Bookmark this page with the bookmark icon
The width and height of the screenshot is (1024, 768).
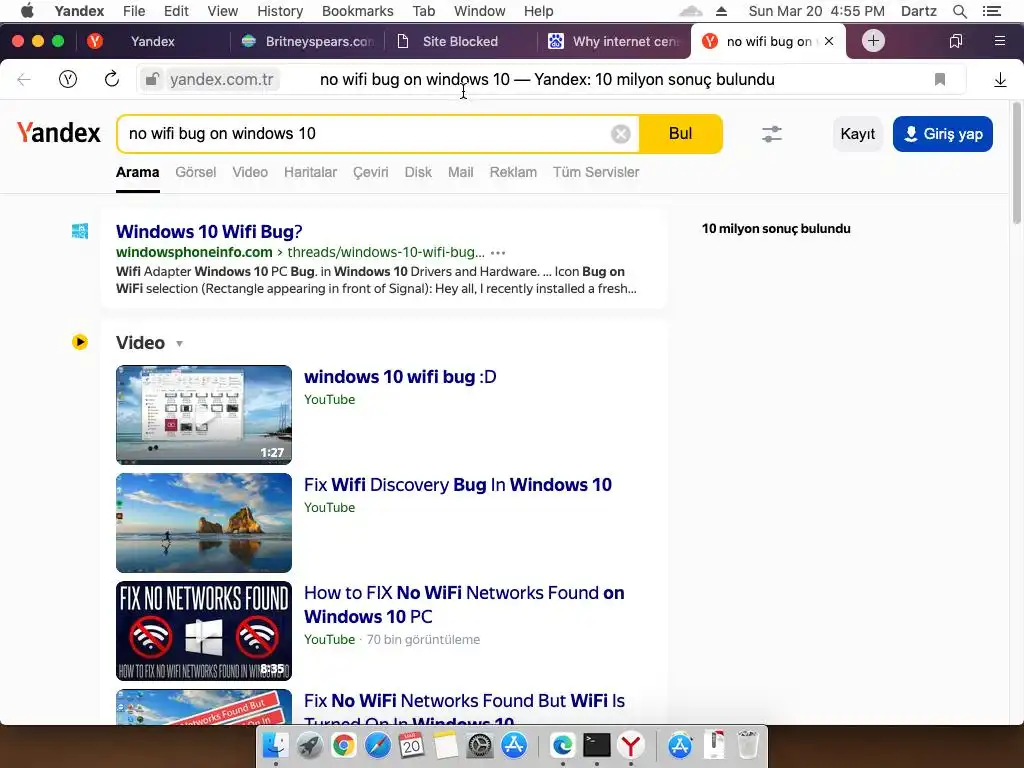[x=940, y=80]
